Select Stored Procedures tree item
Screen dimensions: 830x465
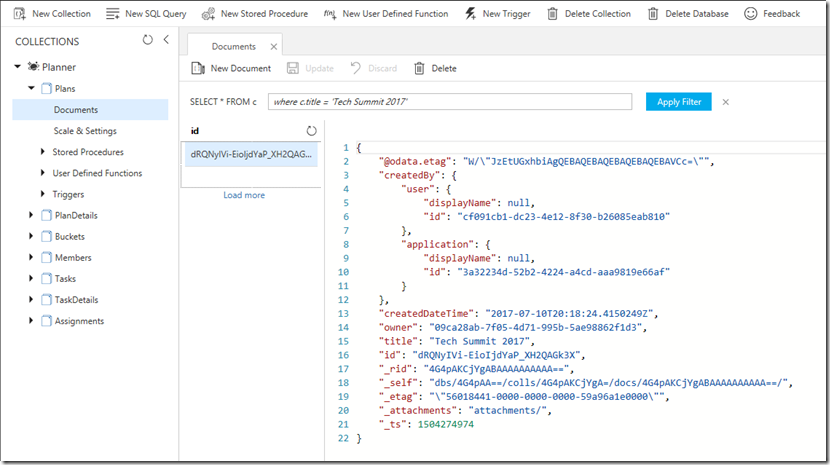pyautogui.click(x=88, y=152)
